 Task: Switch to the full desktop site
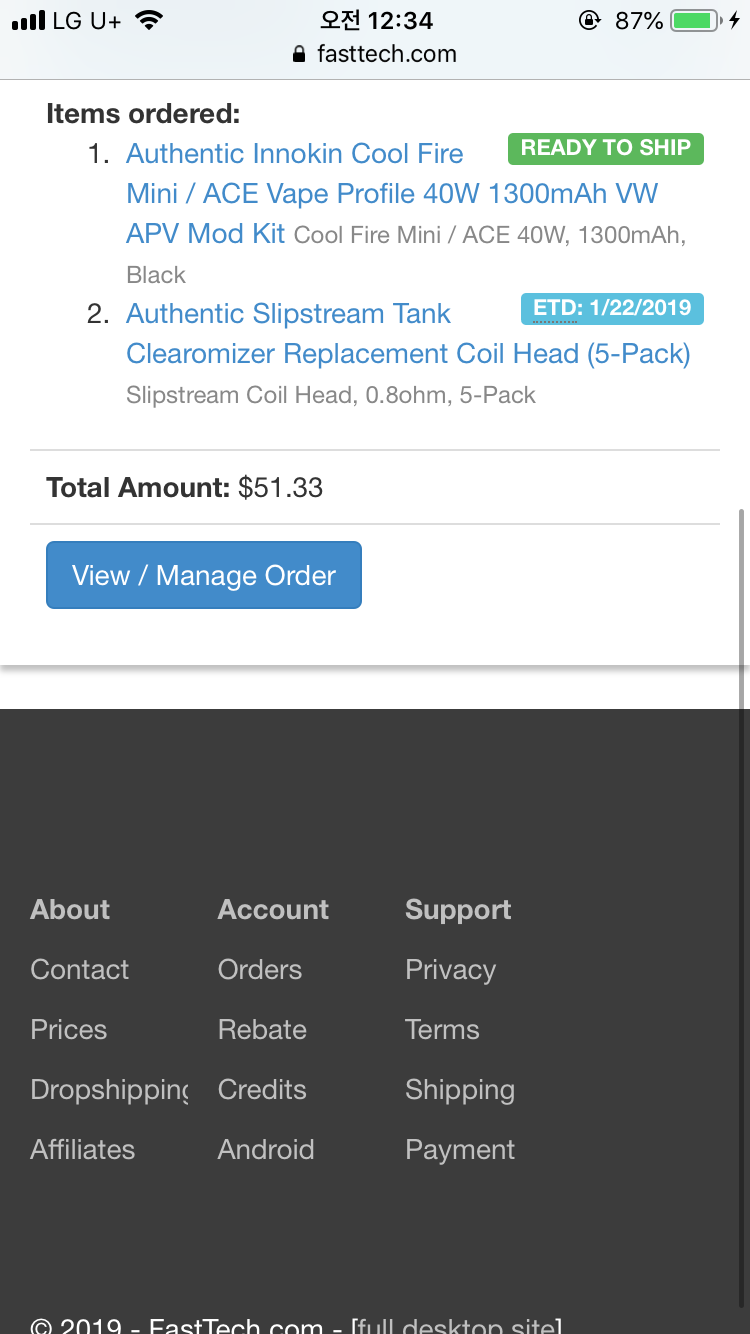(456, 1326)
